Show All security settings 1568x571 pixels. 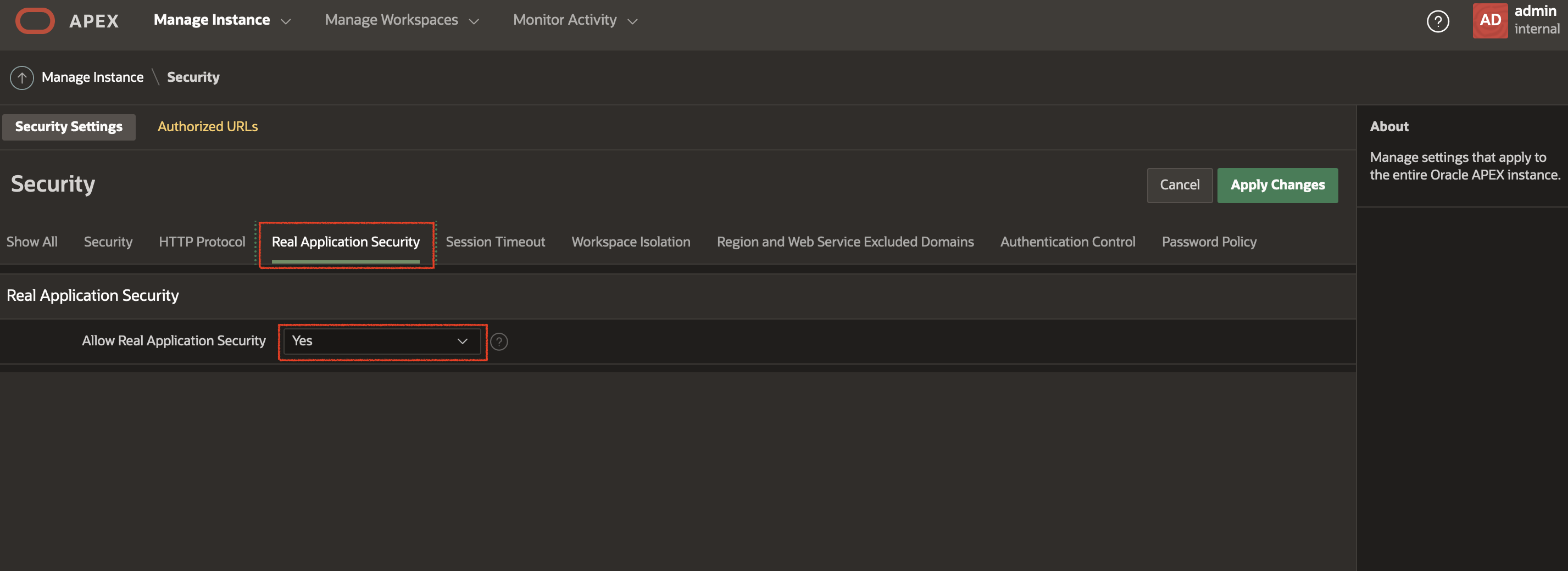pos(32,242)
